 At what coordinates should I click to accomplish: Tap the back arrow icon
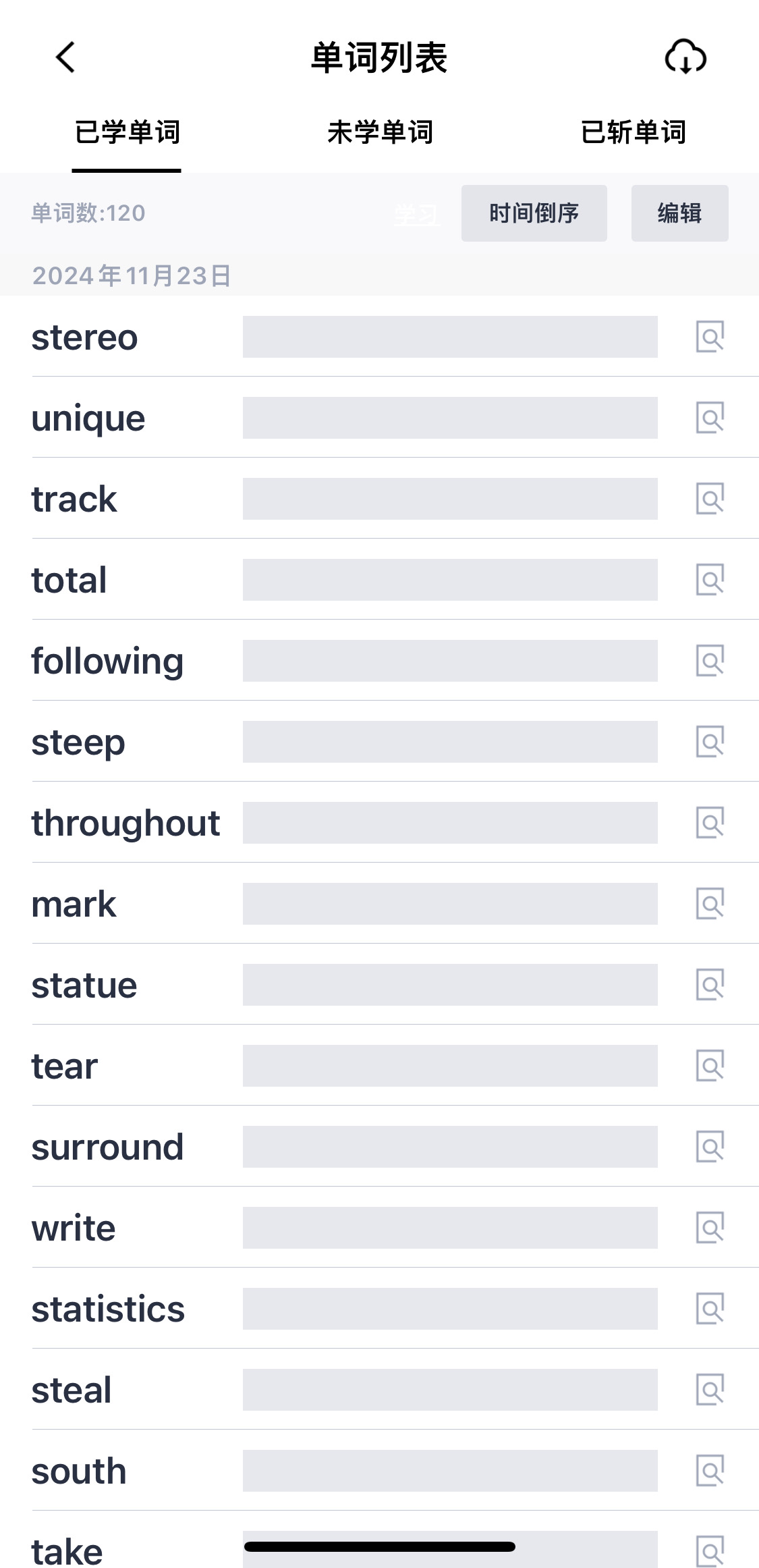click(65, 57)
